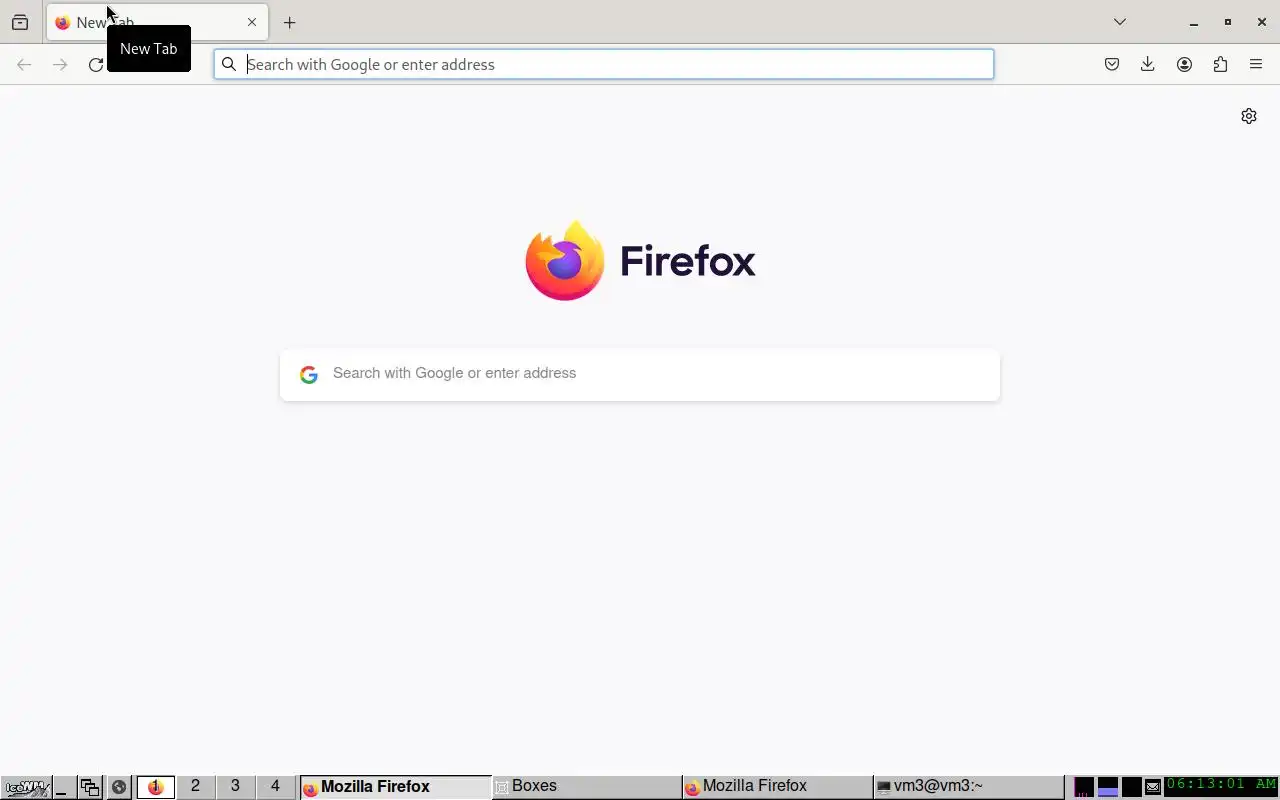Focus the top address bar field
Viewport: 1280px width, 800px height.
pyautogui.click(x=603, y=64)
